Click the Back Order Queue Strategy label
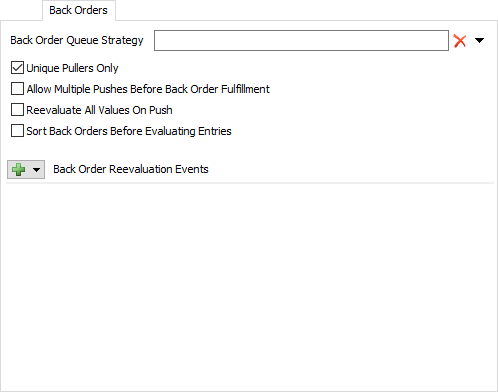The image size is (498, 392). click(77, 40)
